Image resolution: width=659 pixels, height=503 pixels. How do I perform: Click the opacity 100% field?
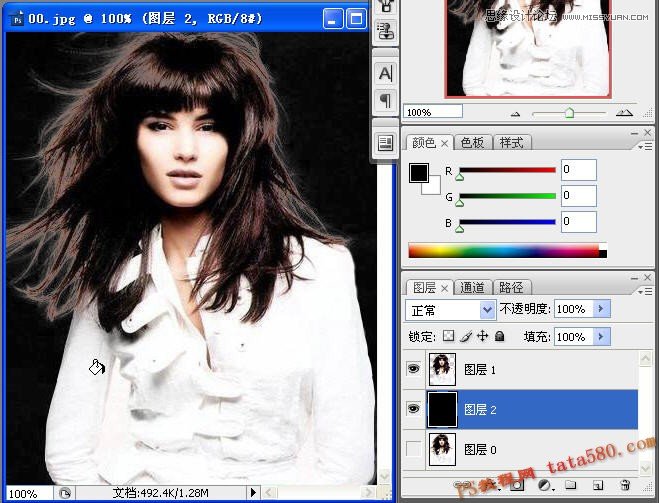pyautogui.click(x=574, y=309)
